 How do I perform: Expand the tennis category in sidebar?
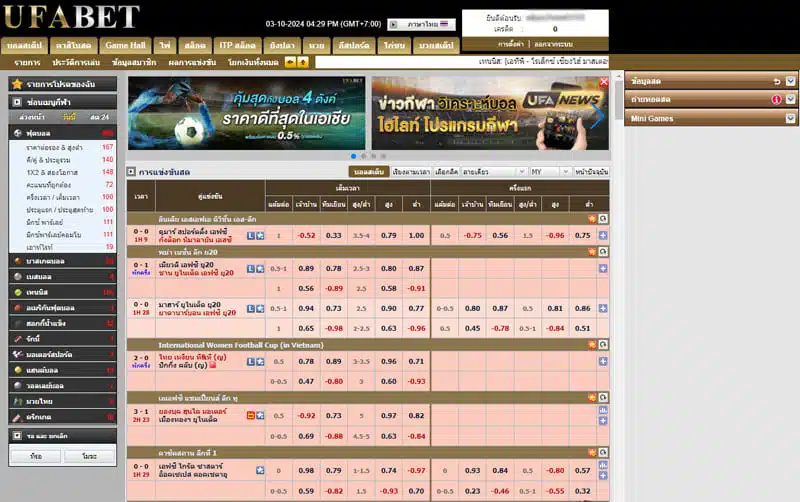pos(63,292)
